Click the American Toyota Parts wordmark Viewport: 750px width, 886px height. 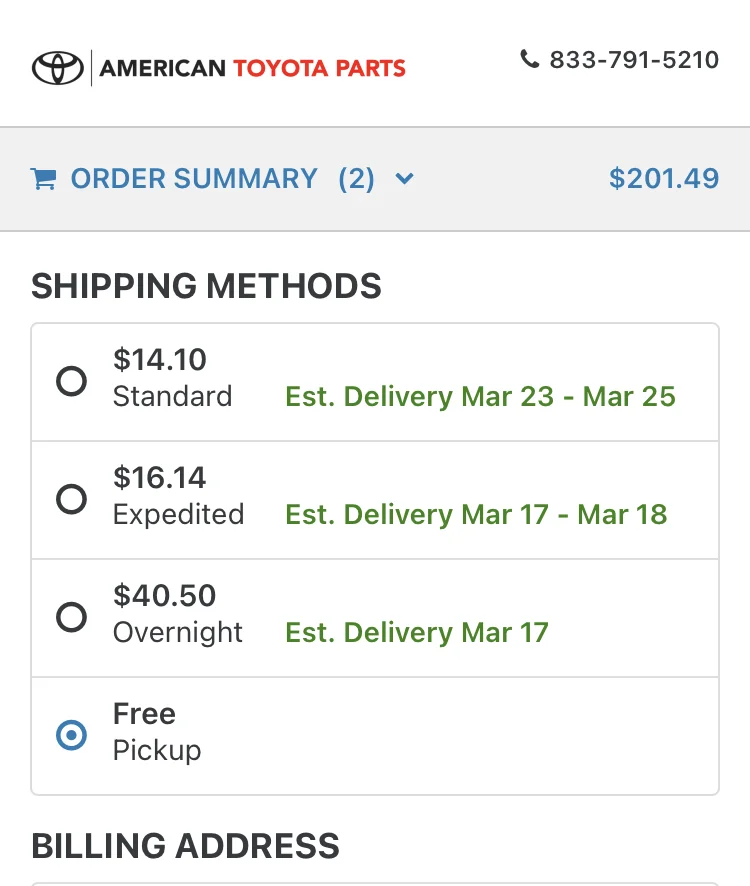coord(253,69)
